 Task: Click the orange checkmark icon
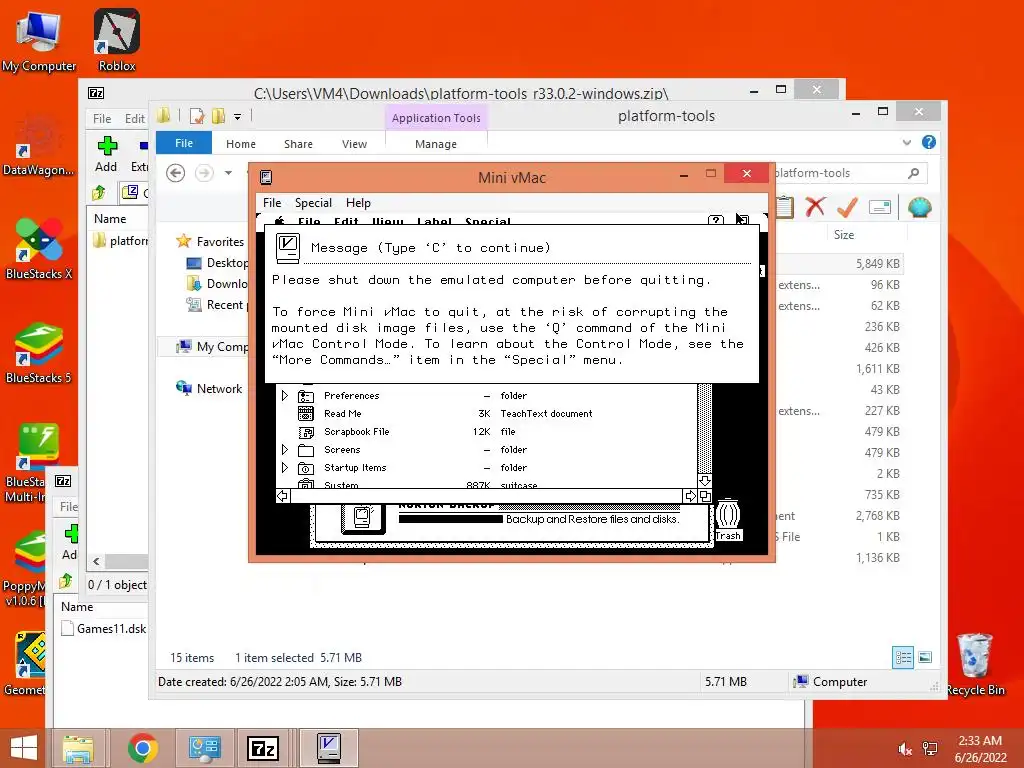tap(847, 208)
